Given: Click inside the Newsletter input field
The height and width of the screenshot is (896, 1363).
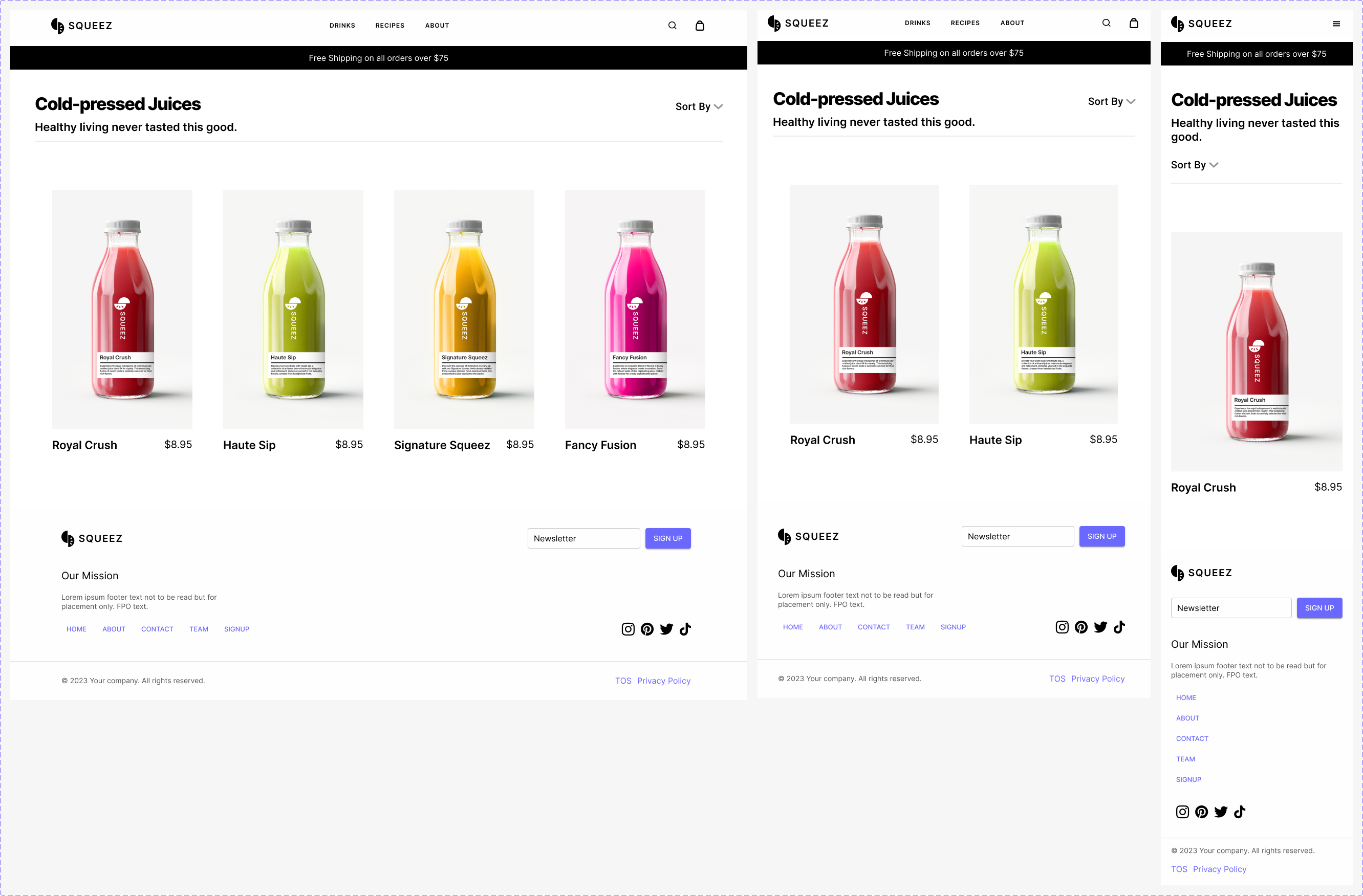Looking at the screenshot, I should click(583, 538).
